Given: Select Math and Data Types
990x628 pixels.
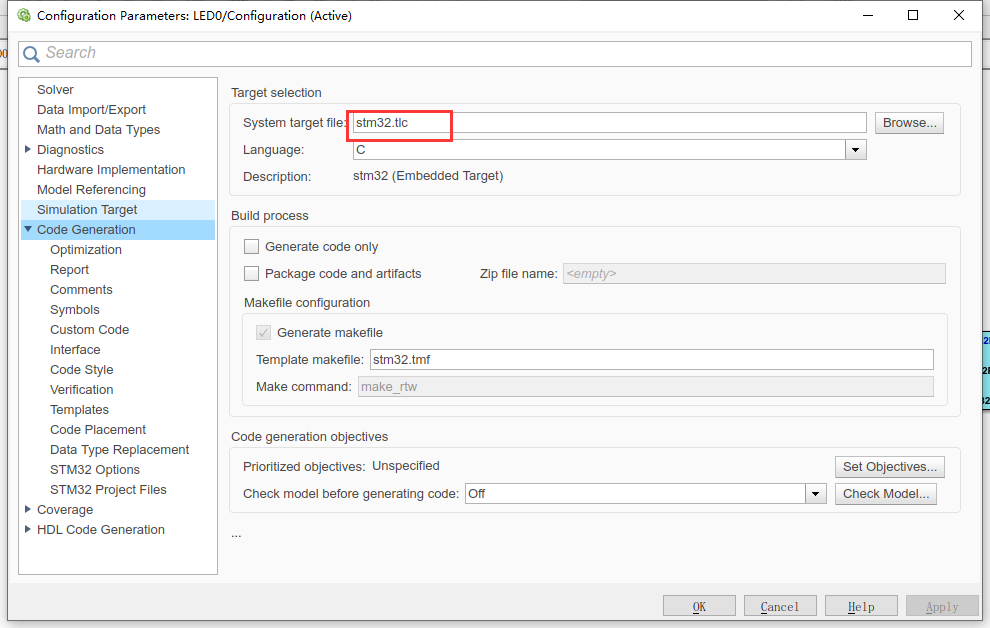Looking at the screenshot, I should (x=98, y=129).
